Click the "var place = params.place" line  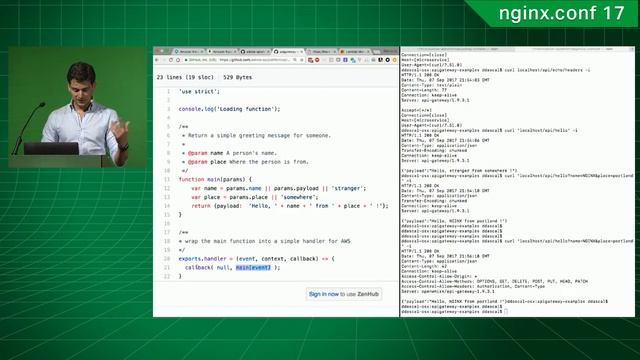click(x=255, y=197)
